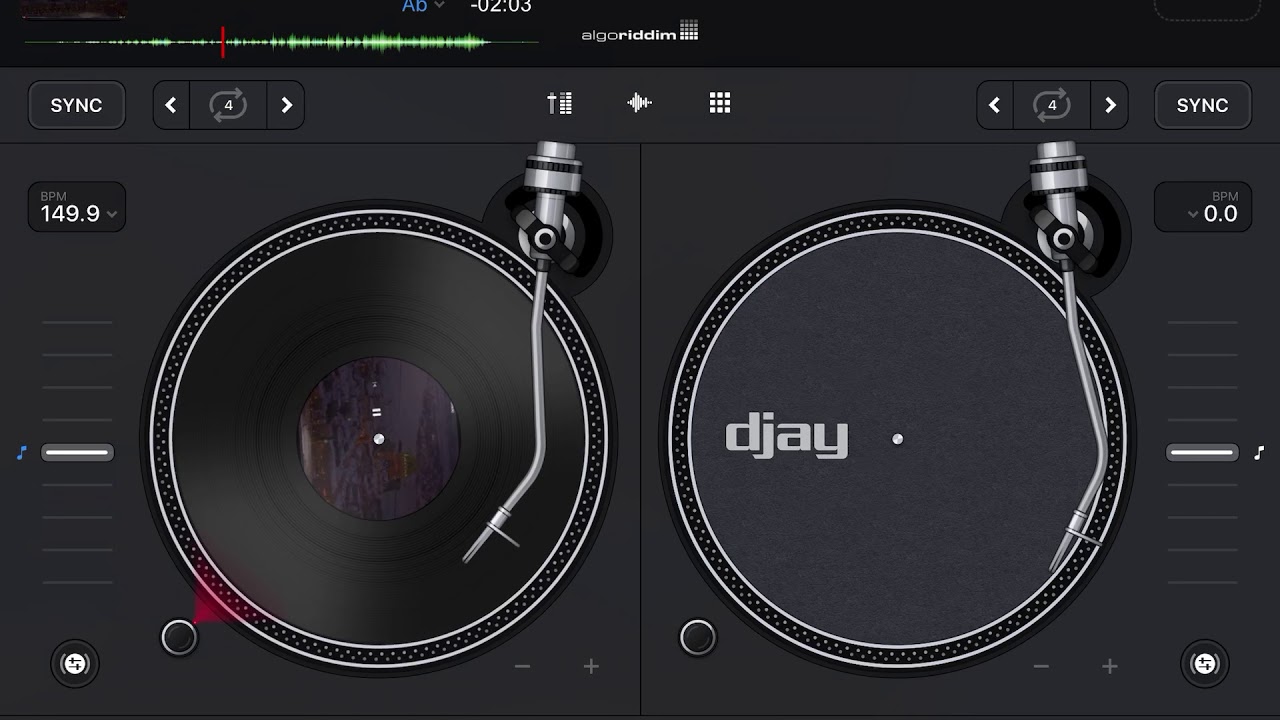Click the green waveform overview track position
Viewport: 1280px width, 720px height.
click(280, 42)
